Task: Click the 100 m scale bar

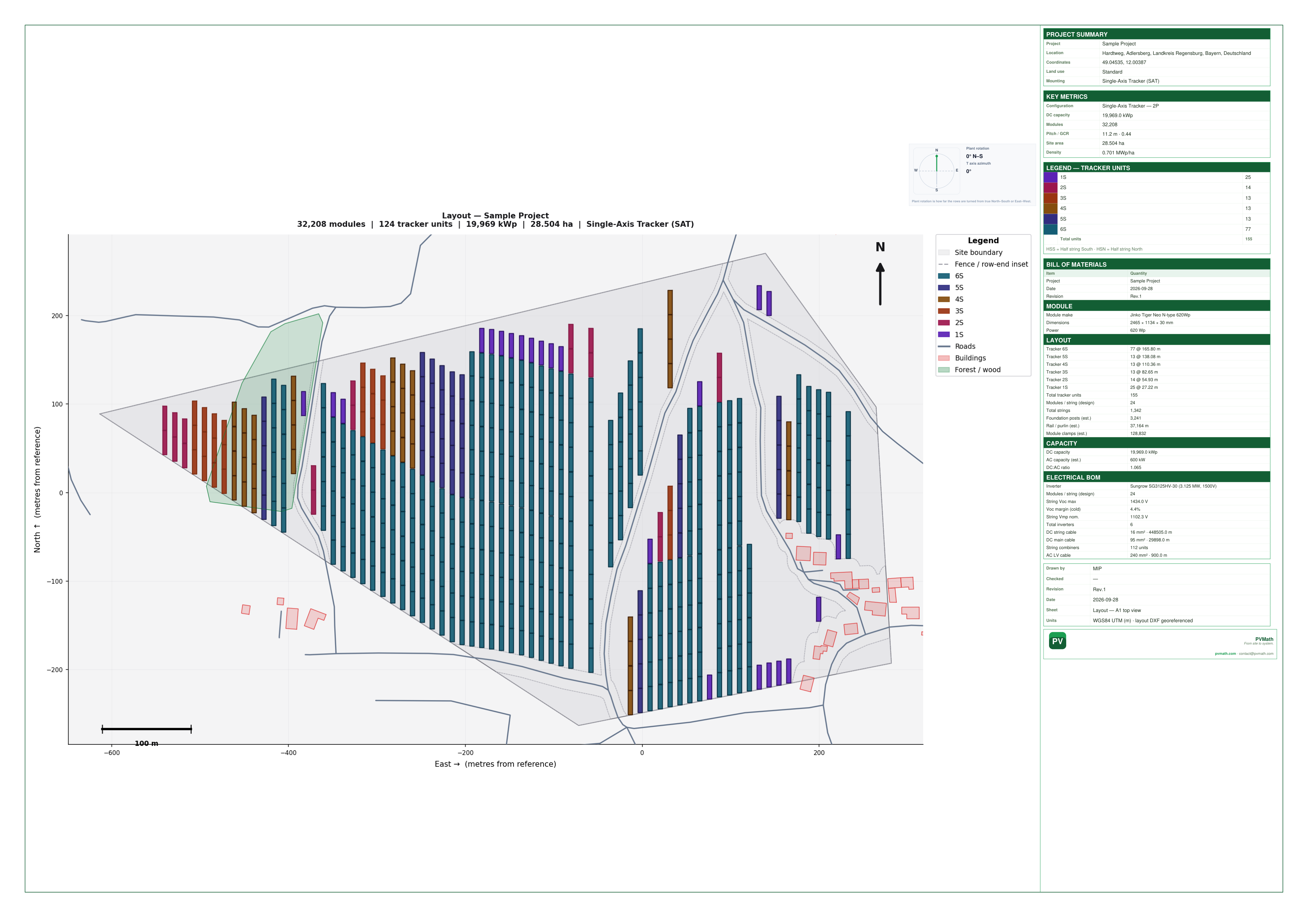Action: pos(146,729)
